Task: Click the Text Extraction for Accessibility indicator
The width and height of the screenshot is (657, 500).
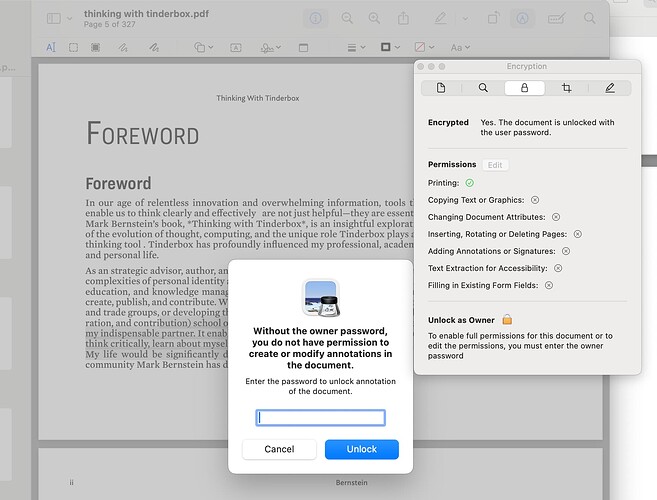Action: coord(558,268)
